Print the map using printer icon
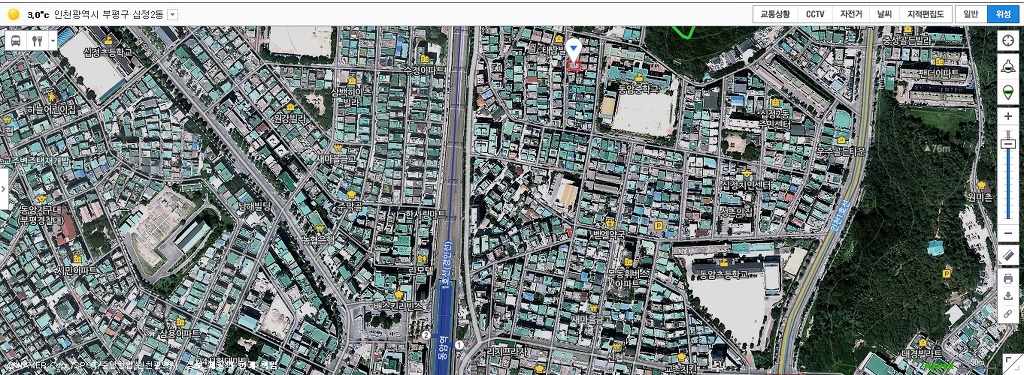 [x=1008, y=278]
